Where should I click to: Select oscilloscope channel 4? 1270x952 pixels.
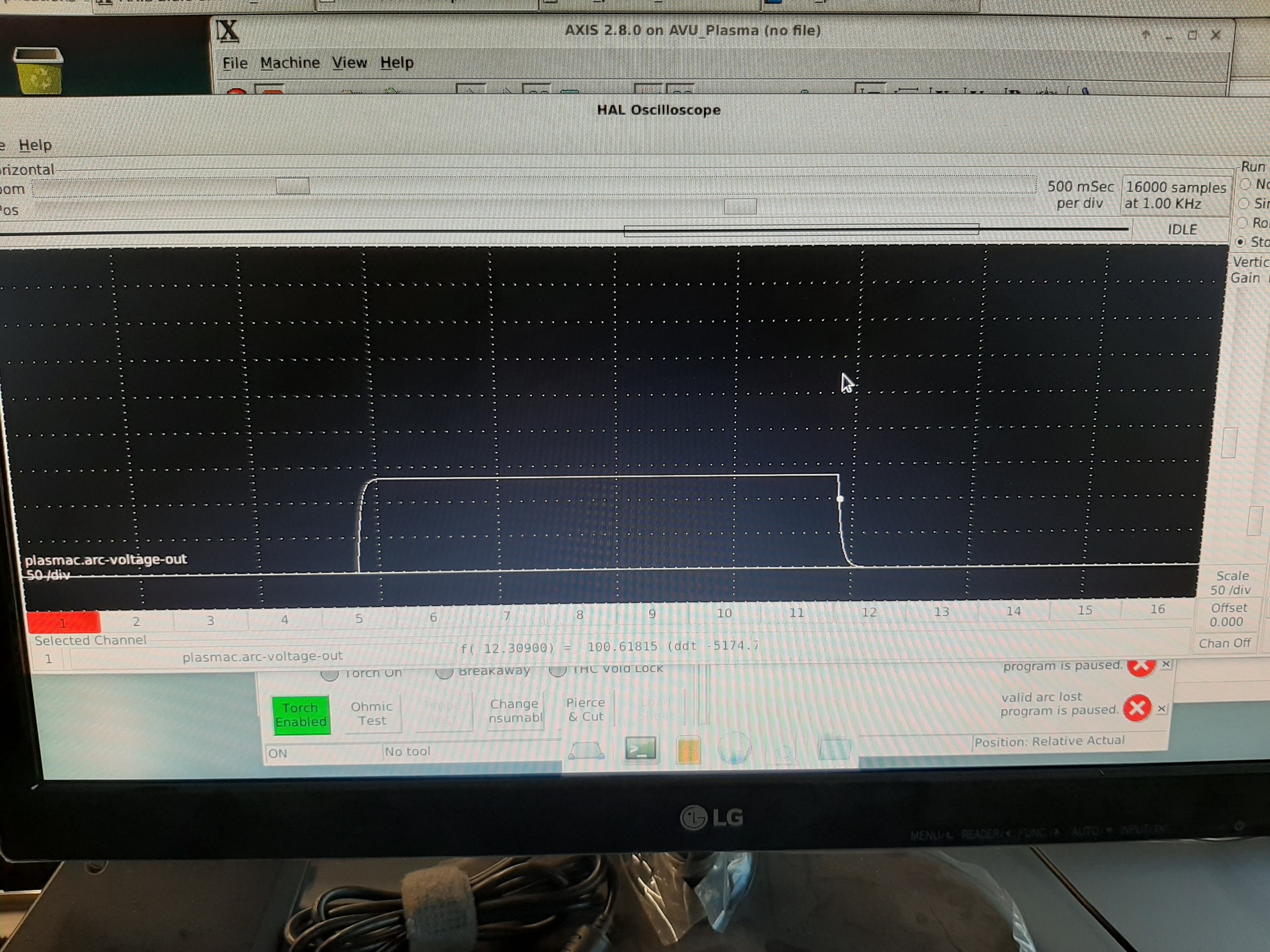pos(285,620)
